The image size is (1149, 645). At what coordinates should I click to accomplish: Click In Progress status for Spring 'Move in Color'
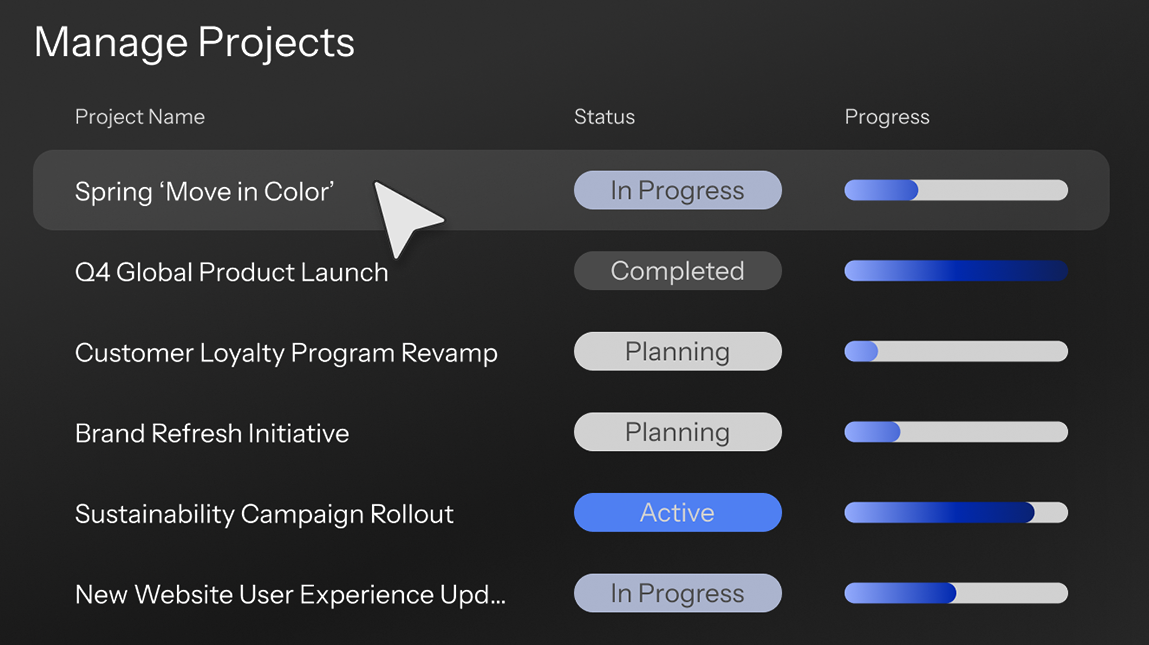[x=677, y=191]
